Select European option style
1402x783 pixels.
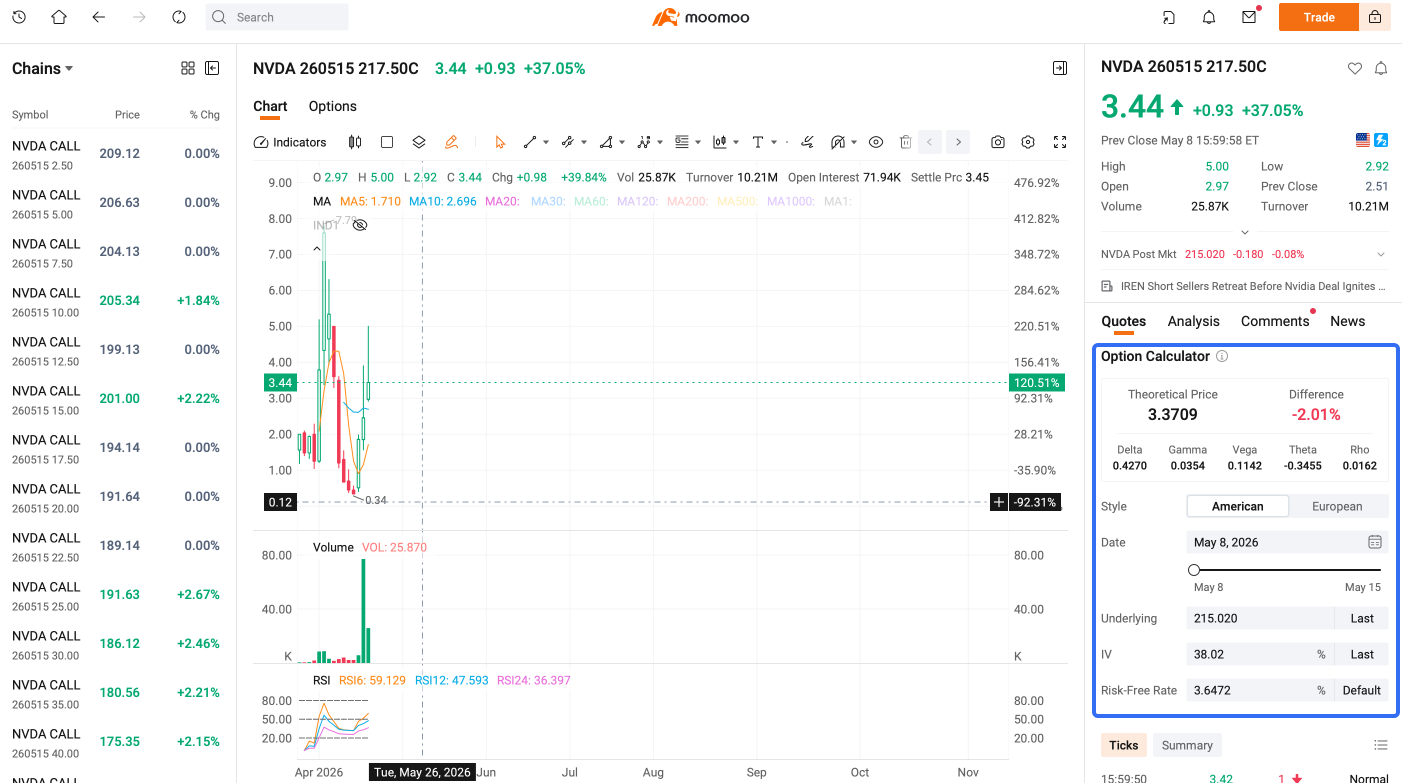[1337, 506]
